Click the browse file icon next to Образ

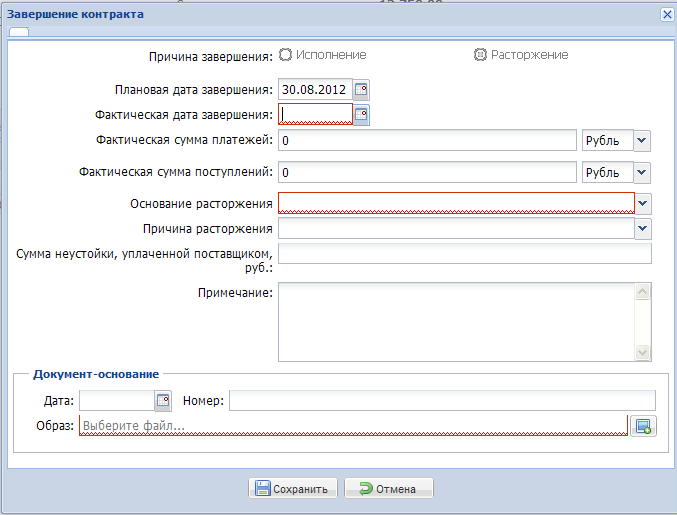coord(643,426)
